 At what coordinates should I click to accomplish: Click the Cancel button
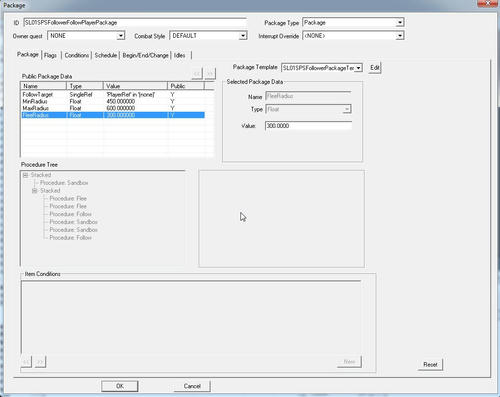(x=192, y=386)
